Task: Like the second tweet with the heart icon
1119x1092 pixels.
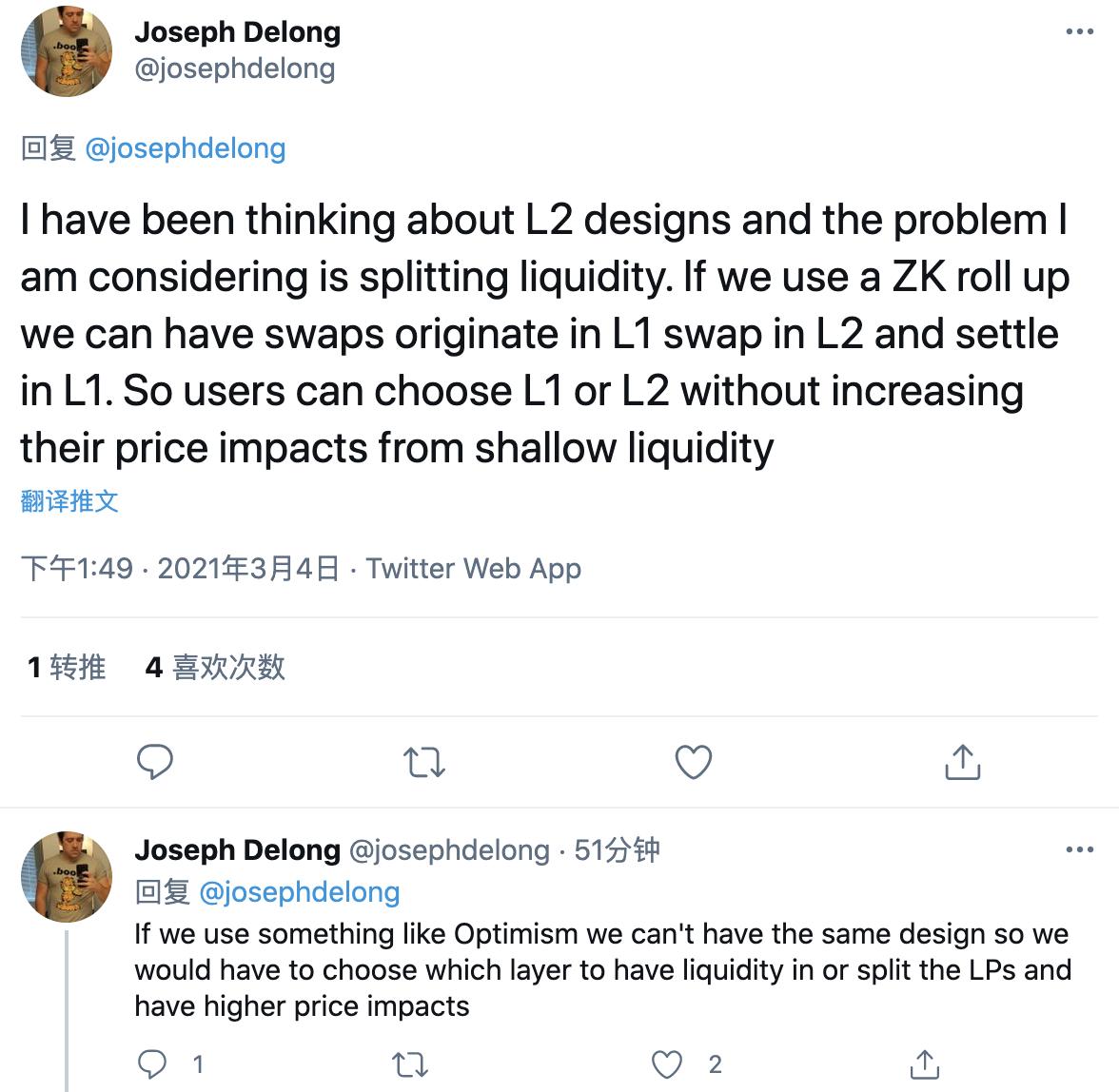Action: [669, 1063]
